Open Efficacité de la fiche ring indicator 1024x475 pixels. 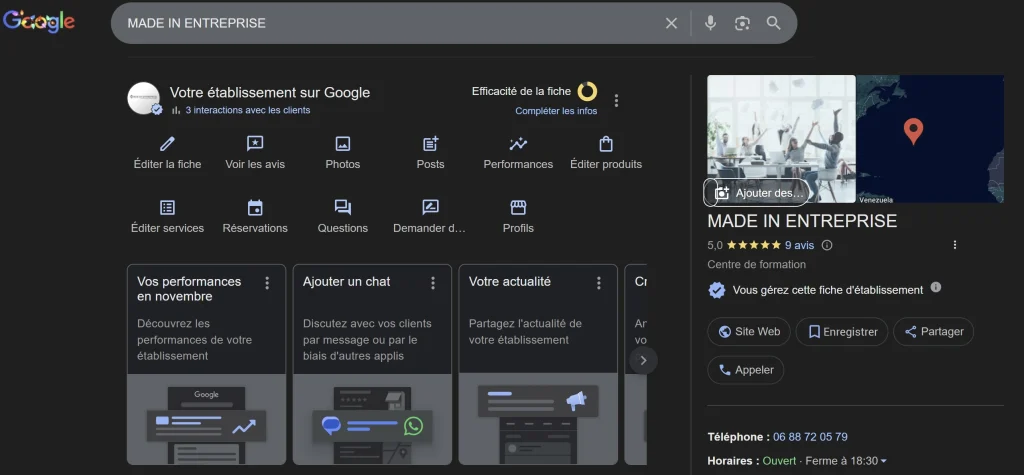click(x=587, y=91)
